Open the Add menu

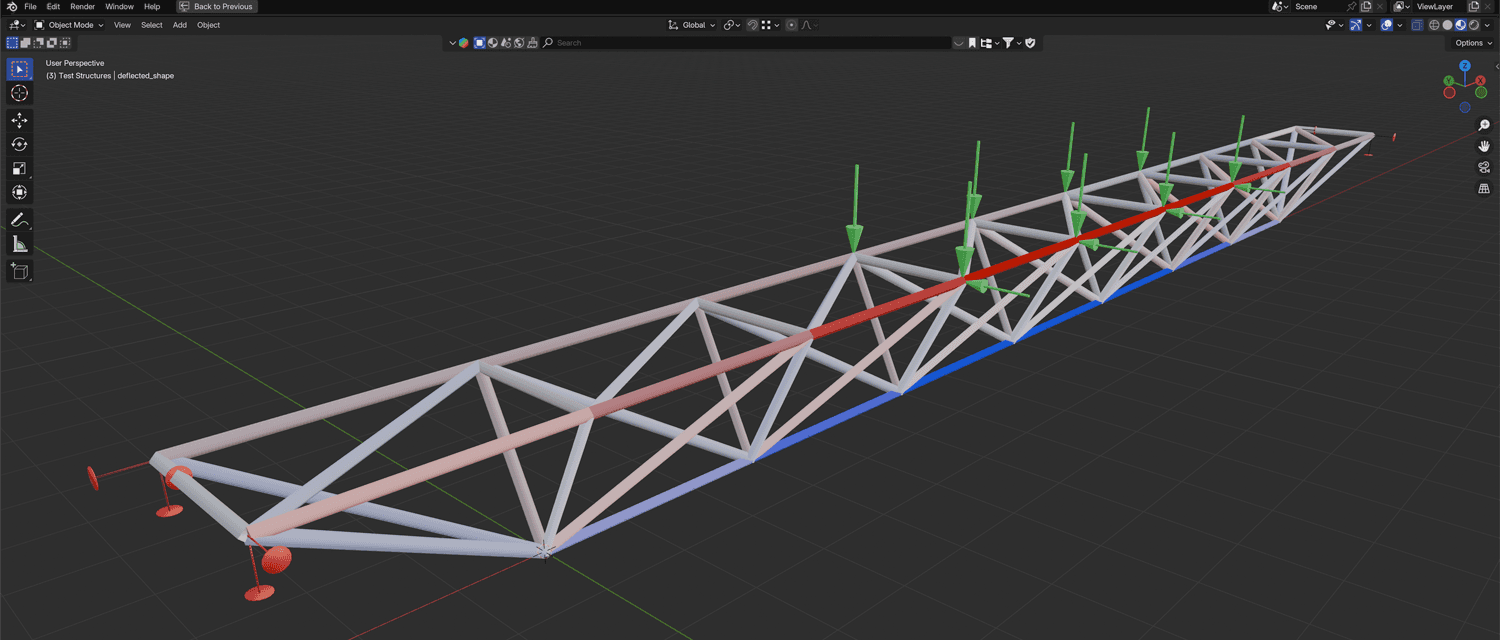[179, 25]
